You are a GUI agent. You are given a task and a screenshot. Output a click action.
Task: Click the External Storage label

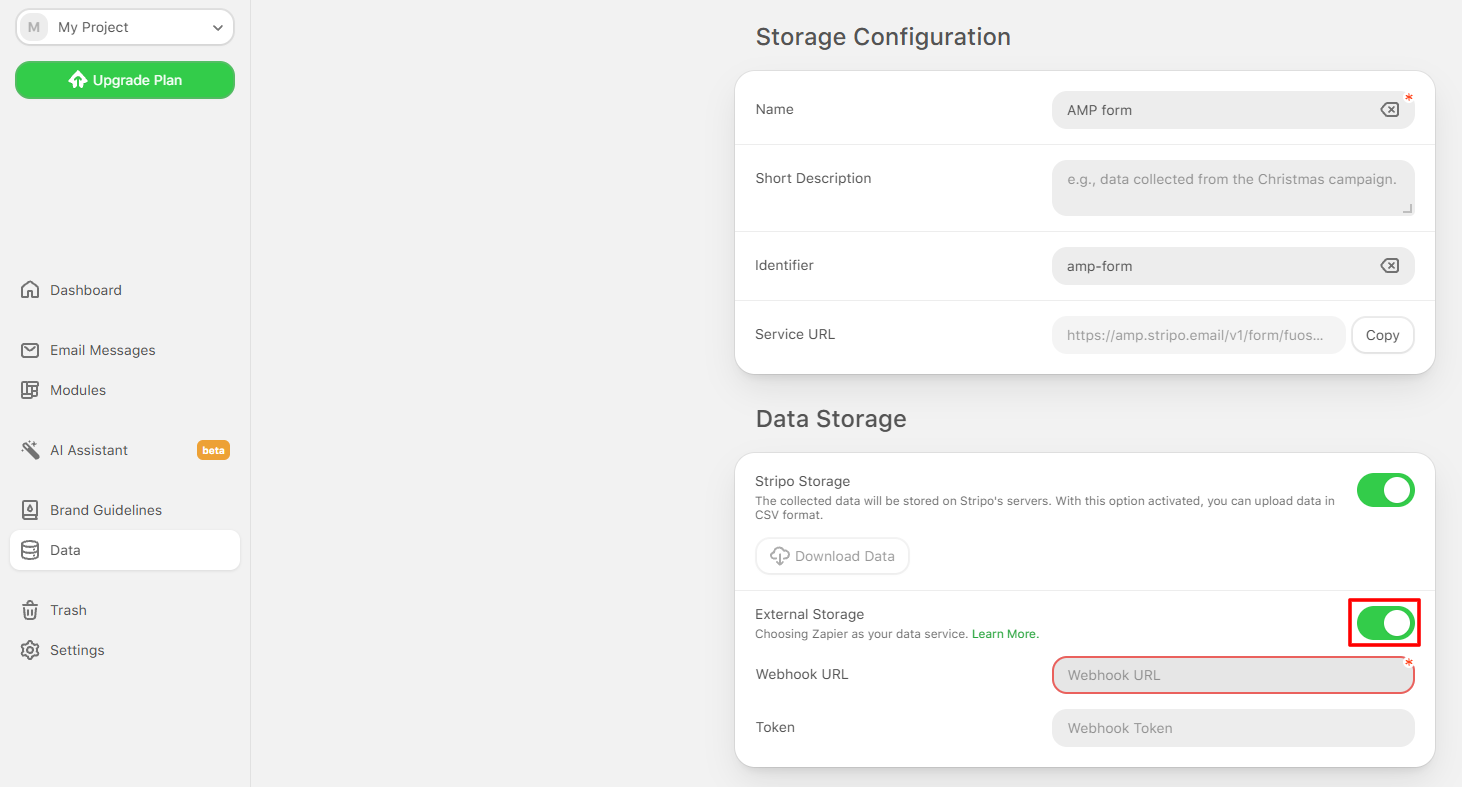click(x=809, y=614)
